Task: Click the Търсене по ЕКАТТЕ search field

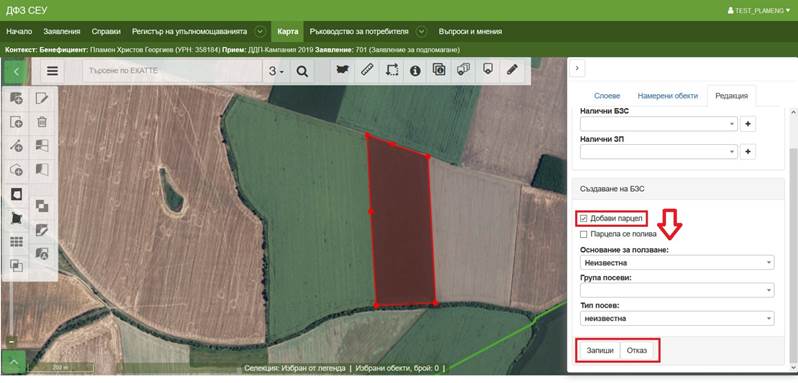Action: [x=172, y=71]
